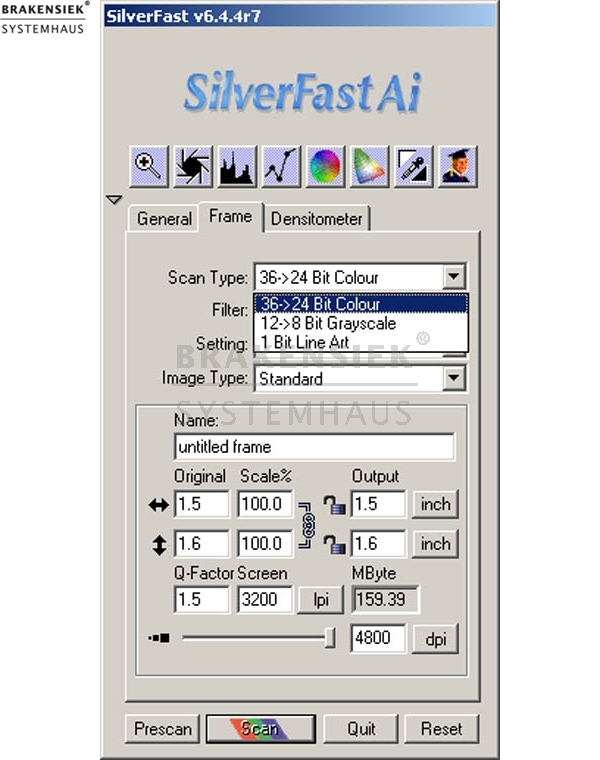Click the dpi unit button

[435, 639]
